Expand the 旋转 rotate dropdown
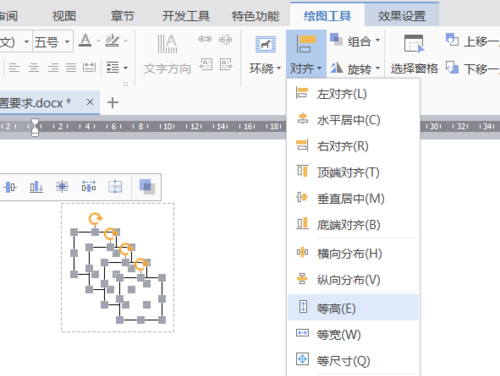The height and width of the screenshot is (376, 500). [378, 68]
